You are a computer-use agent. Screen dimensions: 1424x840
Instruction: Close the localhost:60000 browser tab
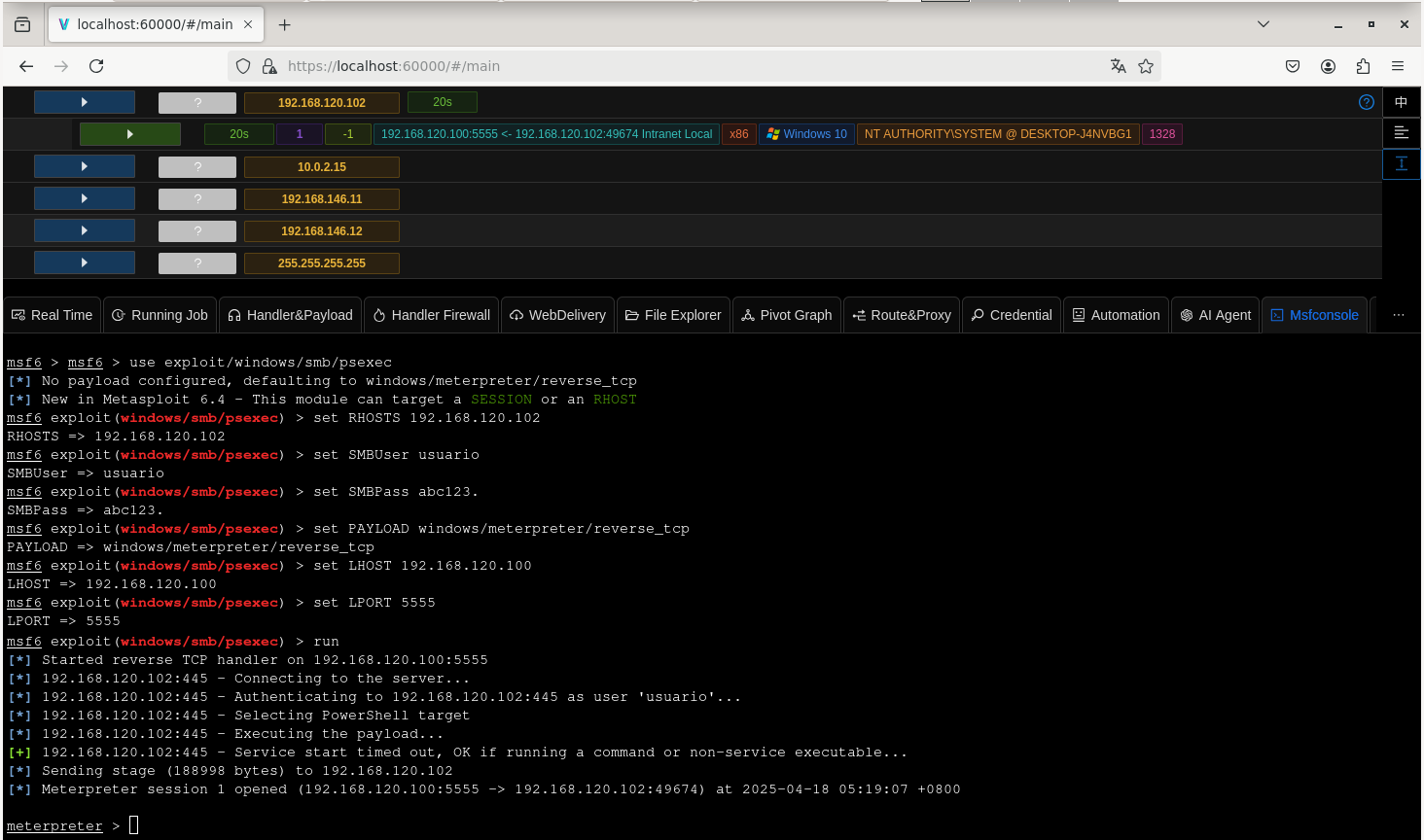point(248,24)
